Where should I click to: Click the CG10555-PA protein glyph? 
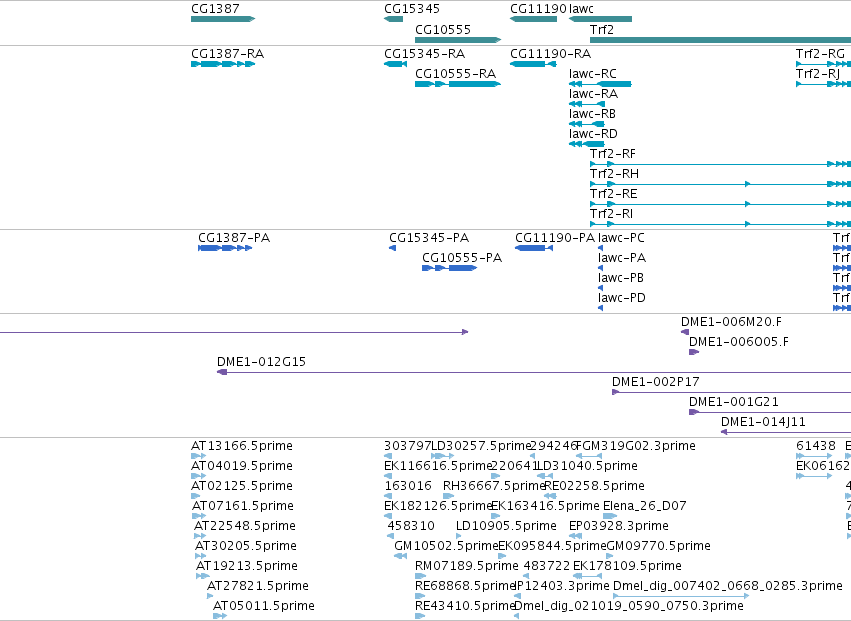coord(449,268)
